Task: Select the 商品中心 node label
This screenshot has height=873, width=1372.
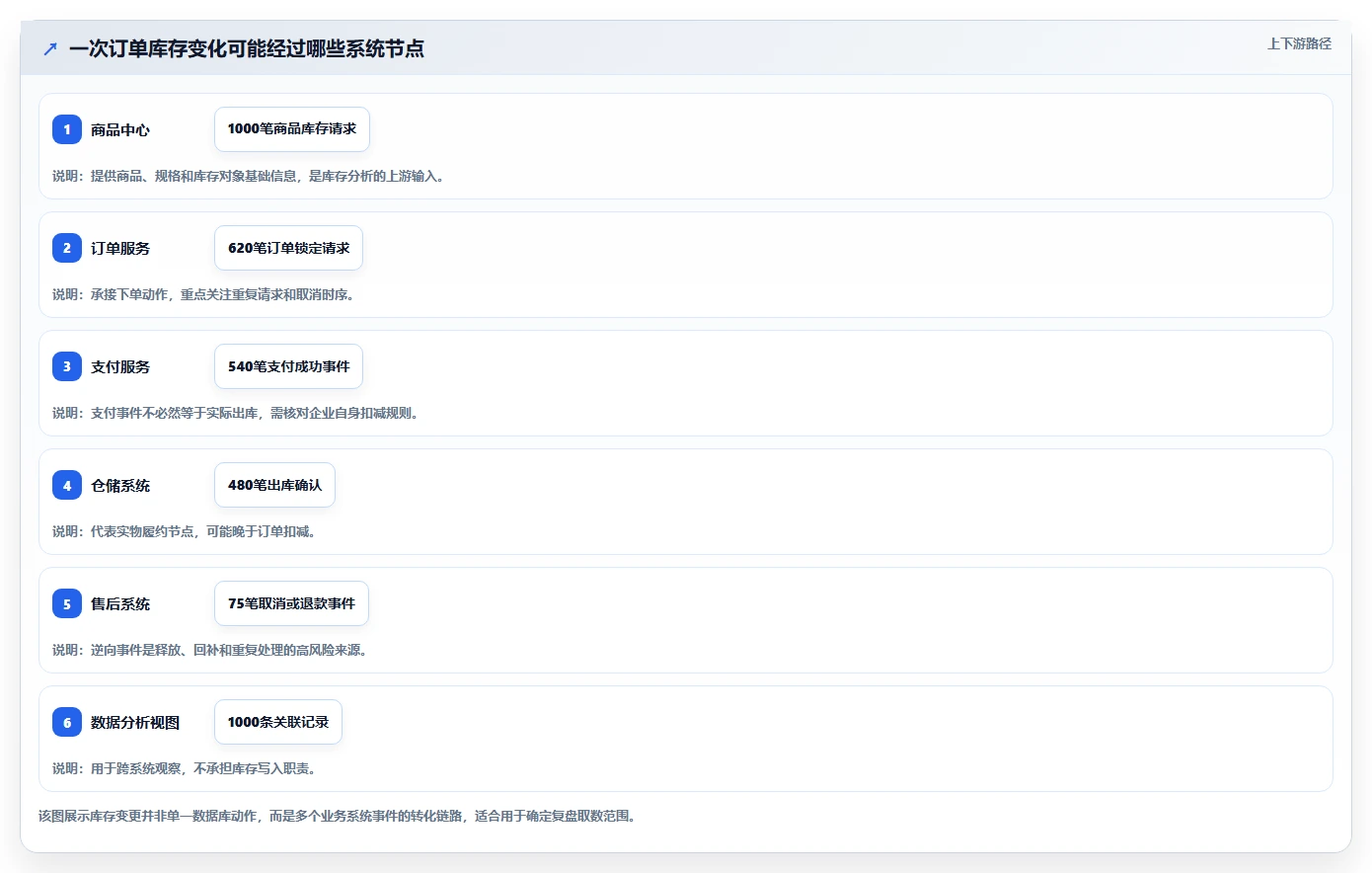Action: (120, 129)
